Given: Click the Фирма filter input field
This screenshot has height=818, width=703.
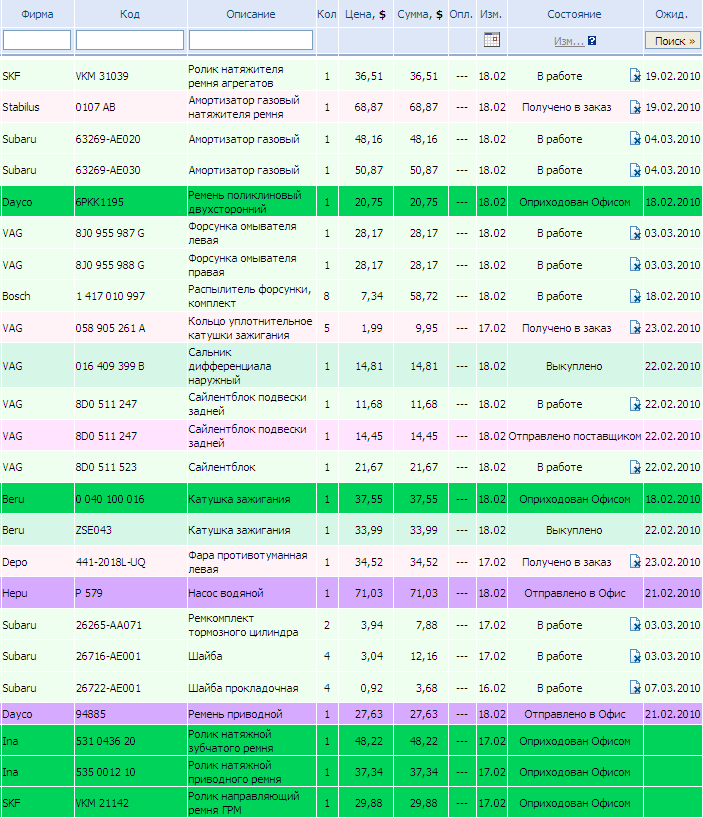Looking at the screenshot, I should 37,40.
